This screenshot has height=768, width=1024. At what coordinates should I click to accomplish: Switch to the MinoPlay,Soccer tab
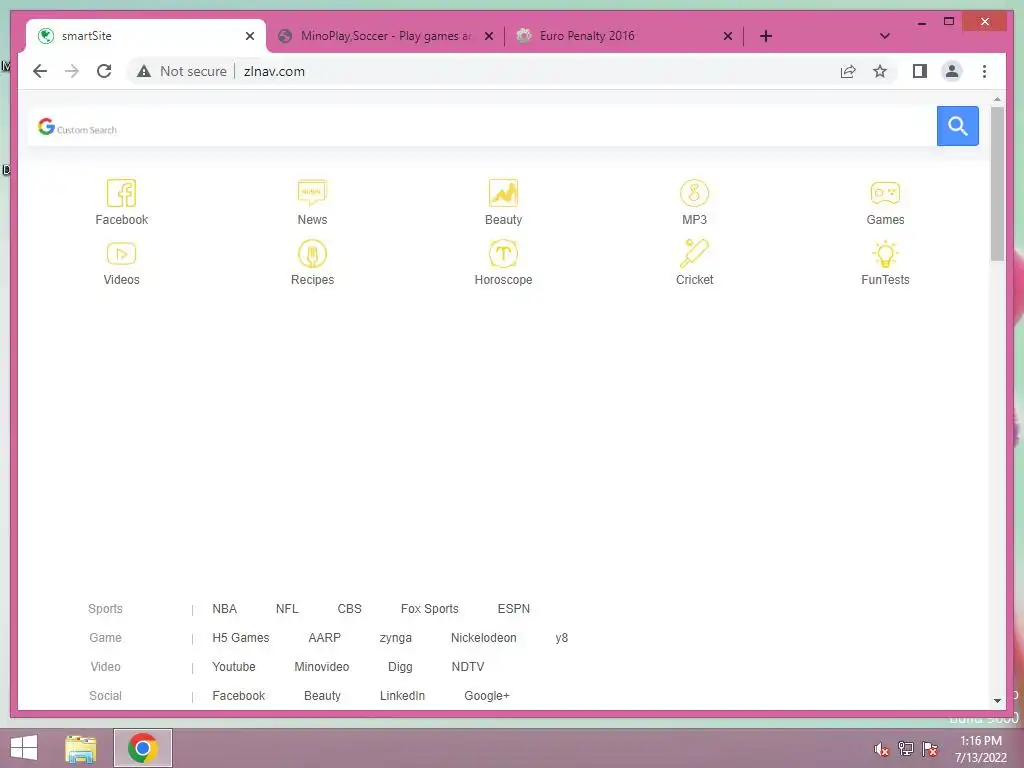click(385, 36)
